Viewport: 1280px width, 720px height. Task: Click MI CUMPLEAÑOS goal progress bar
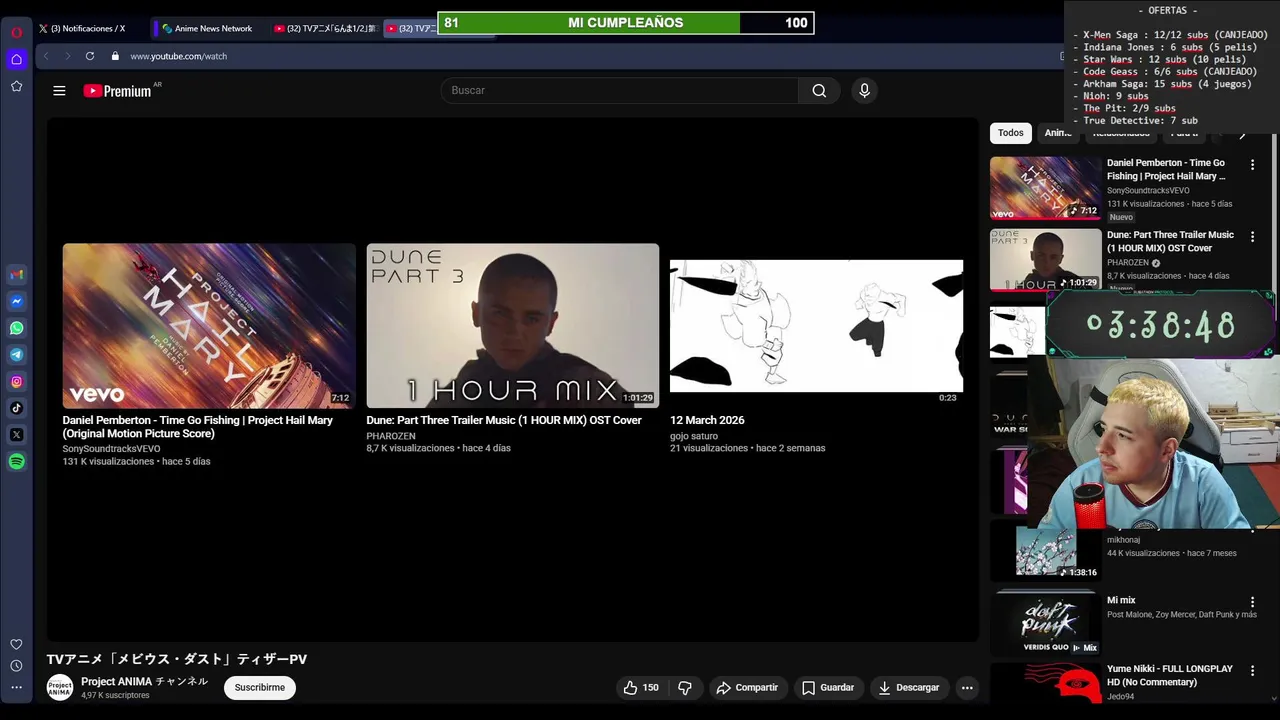coord(626,22)
